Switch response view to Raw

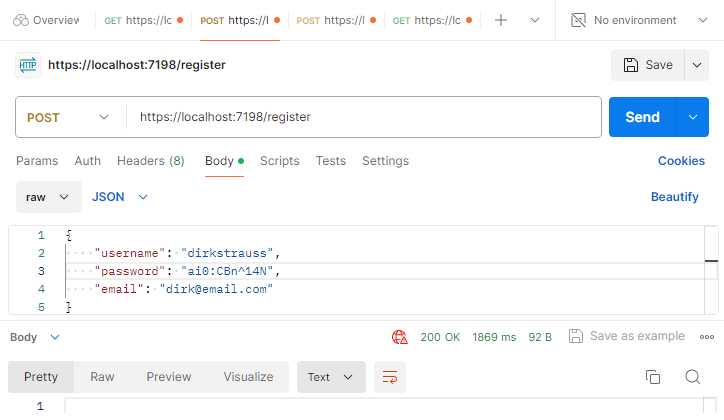pos(102,377)
